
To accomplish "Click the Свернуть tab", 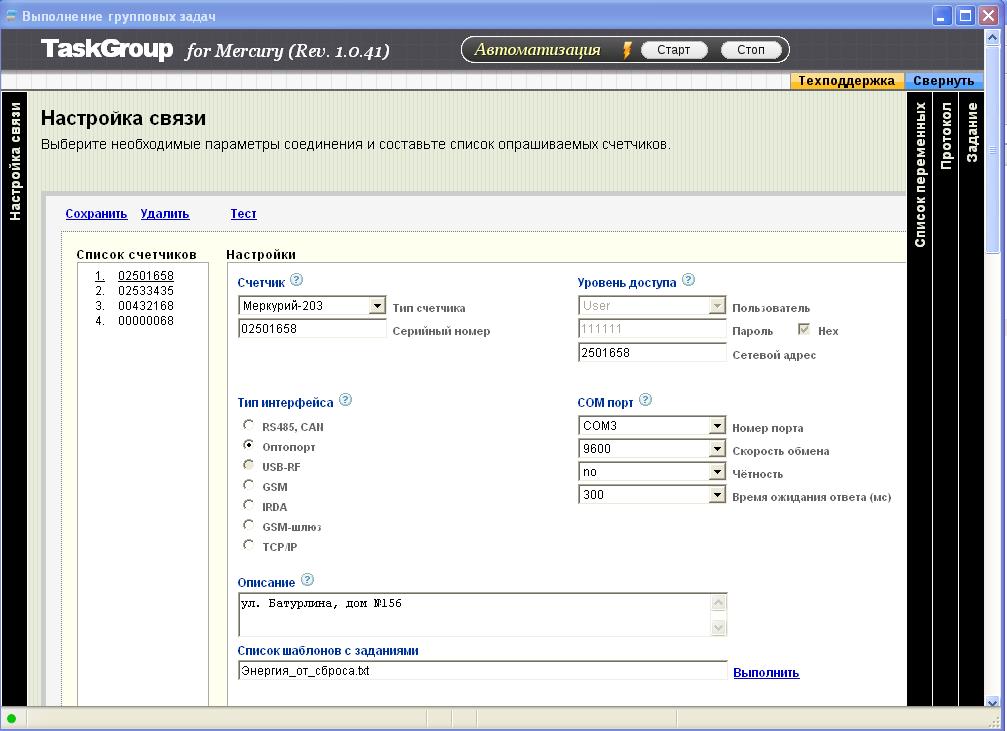I will [x=943, y=81].
